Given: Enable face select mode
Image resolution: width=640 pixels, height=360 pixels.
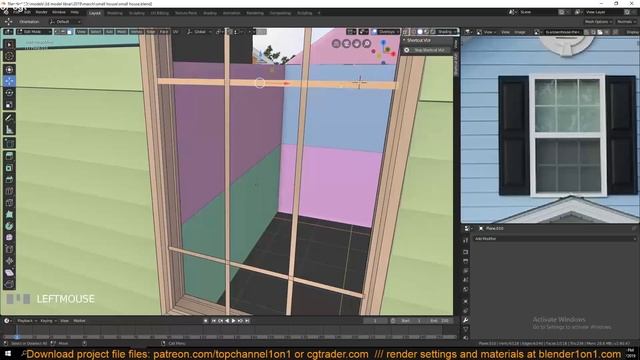Looking at the screenshot, I should click(70, 32).
